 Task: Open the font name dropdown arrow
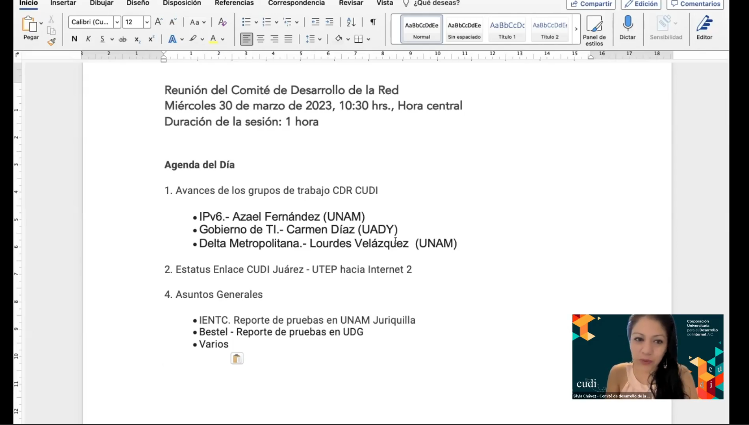(x=117, y=22)
